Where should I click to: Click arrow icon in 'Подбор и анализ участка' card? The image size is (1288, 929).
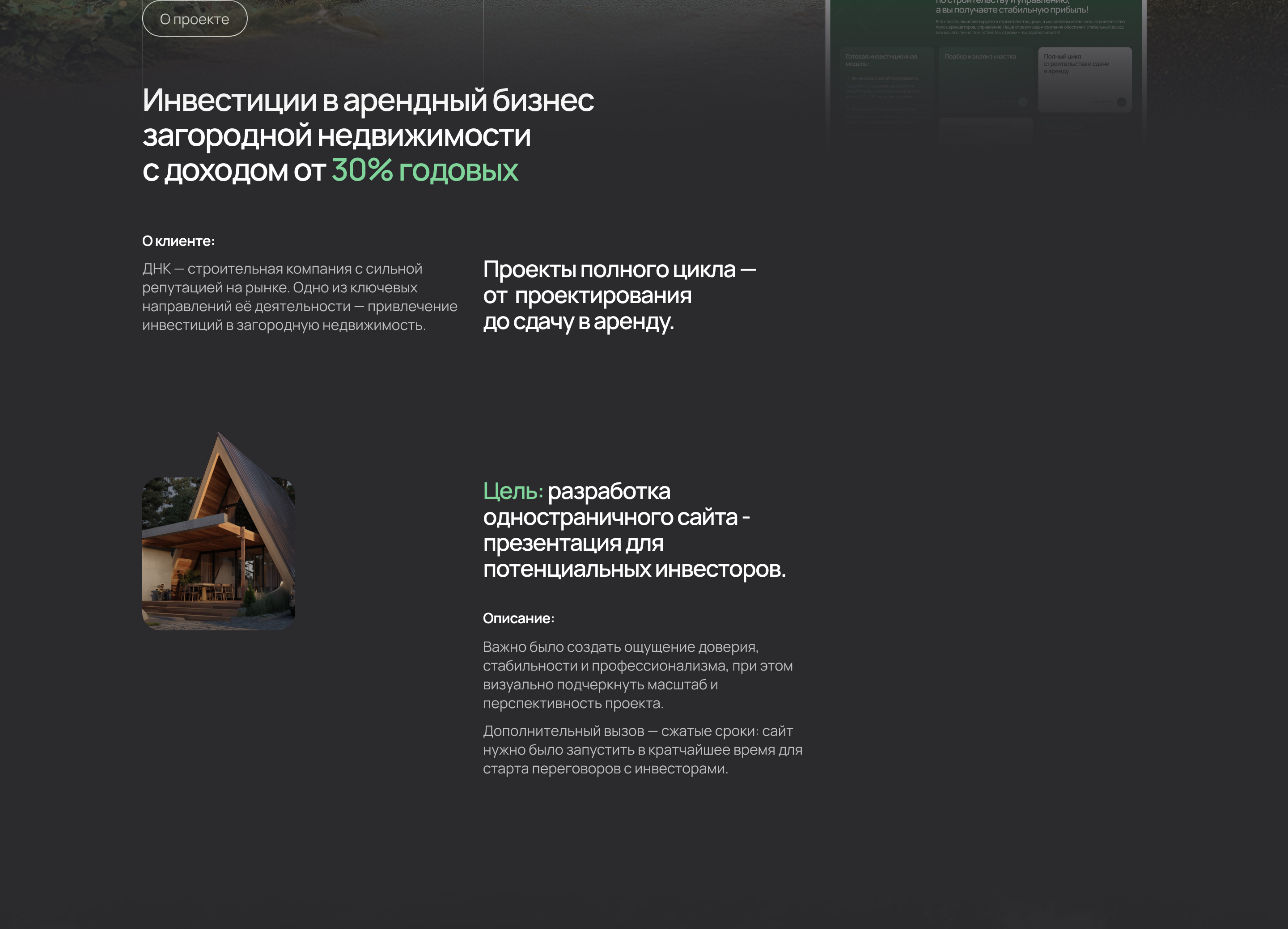(1023, 102)
